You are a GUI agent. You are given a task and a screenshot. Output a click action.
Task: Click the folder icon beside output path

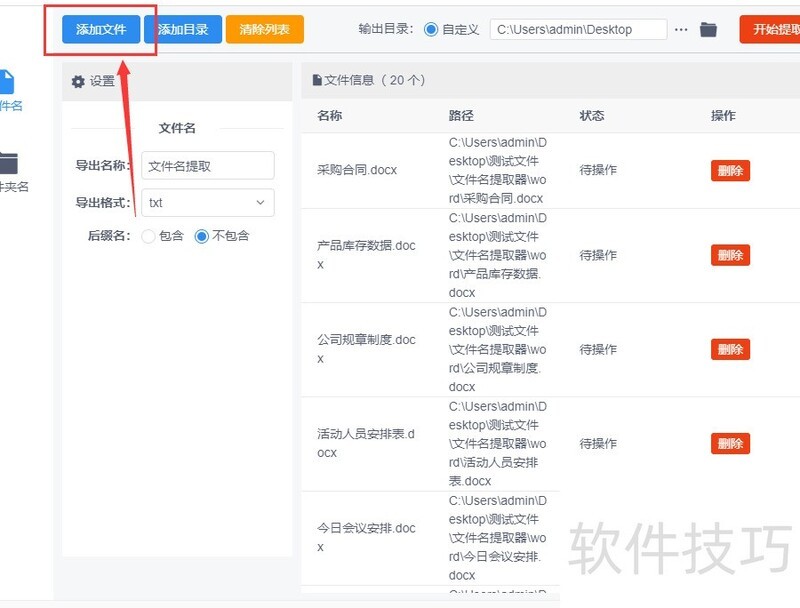(708, 30)
